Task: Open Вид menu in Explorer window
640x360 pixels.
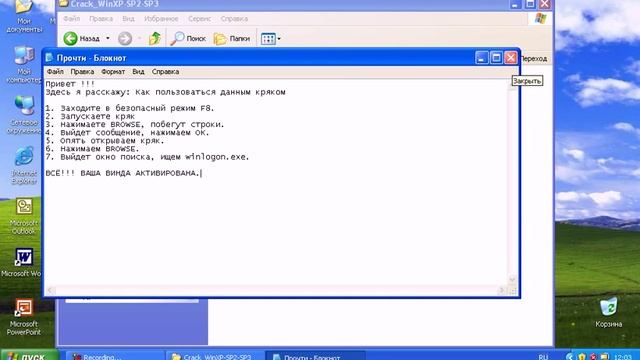Action: 128,19
